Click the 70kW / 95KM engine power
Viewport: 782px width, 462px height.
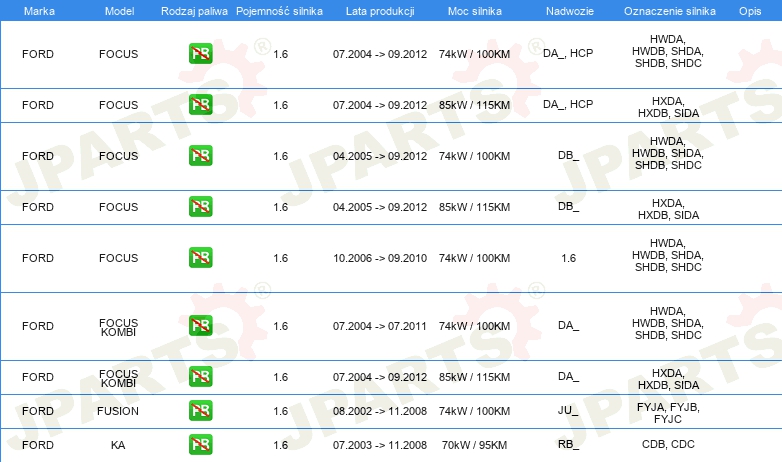click(474, 445)
